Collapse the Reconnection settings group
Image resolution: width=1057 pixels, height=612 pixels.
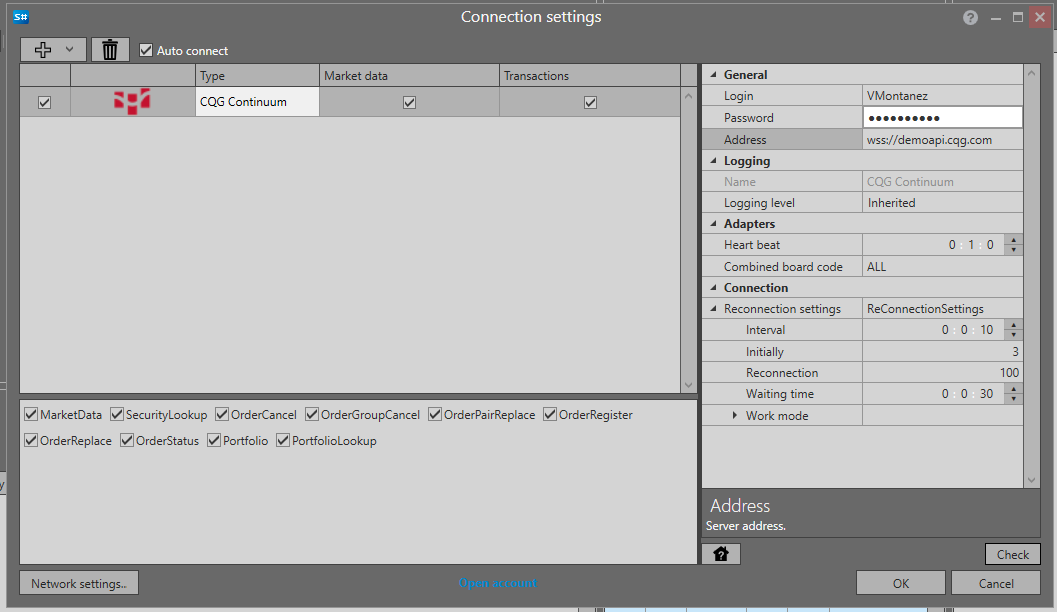713,309
